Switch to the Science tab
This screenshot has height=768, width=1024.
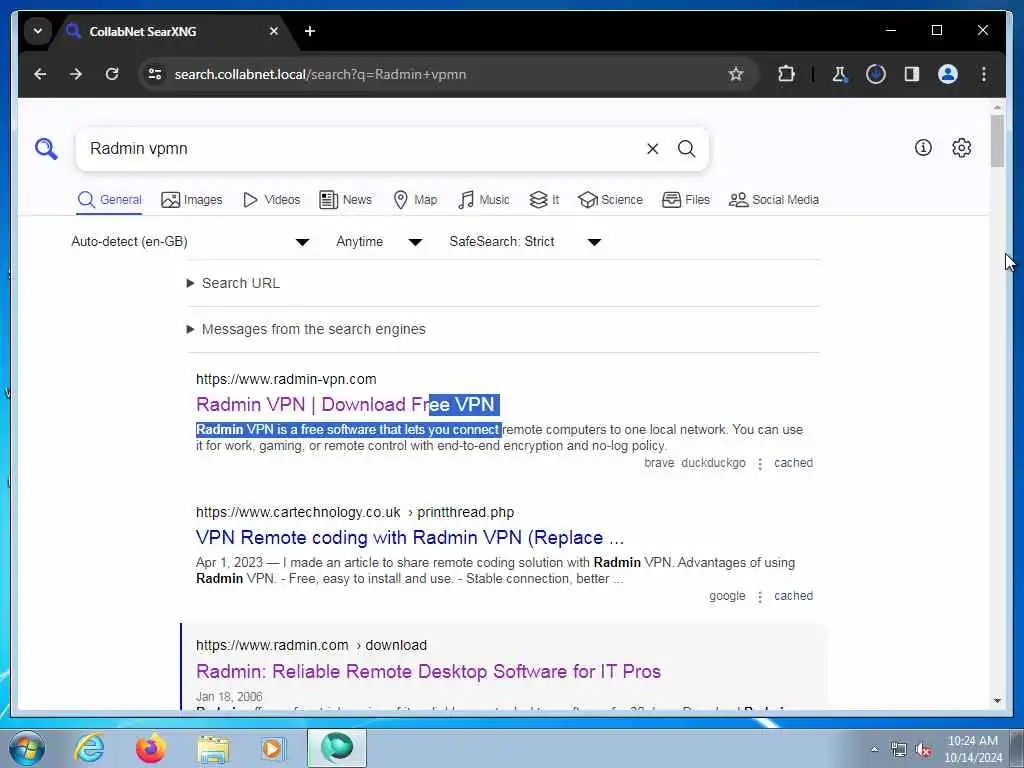pyautogui.click(x=610, y=200)
